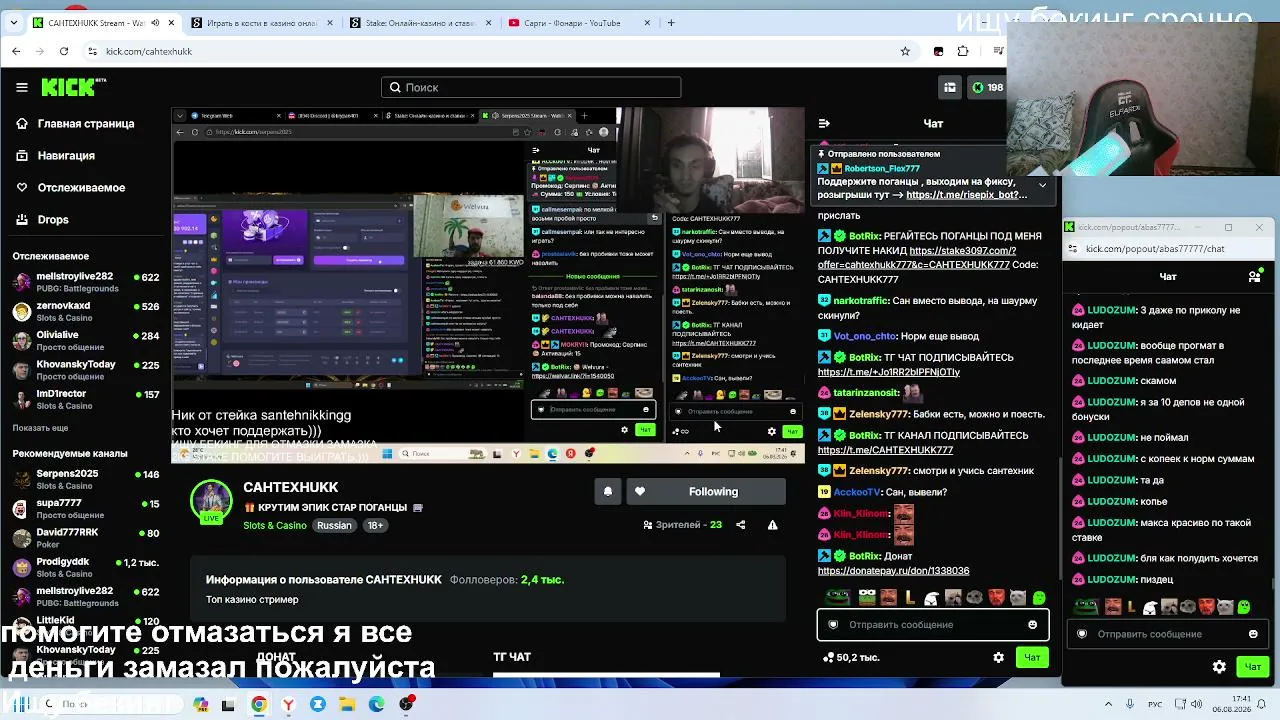This screenshot has height=720, width=1280.
Task: Click the 18+ tag
Action: [375, 525]
